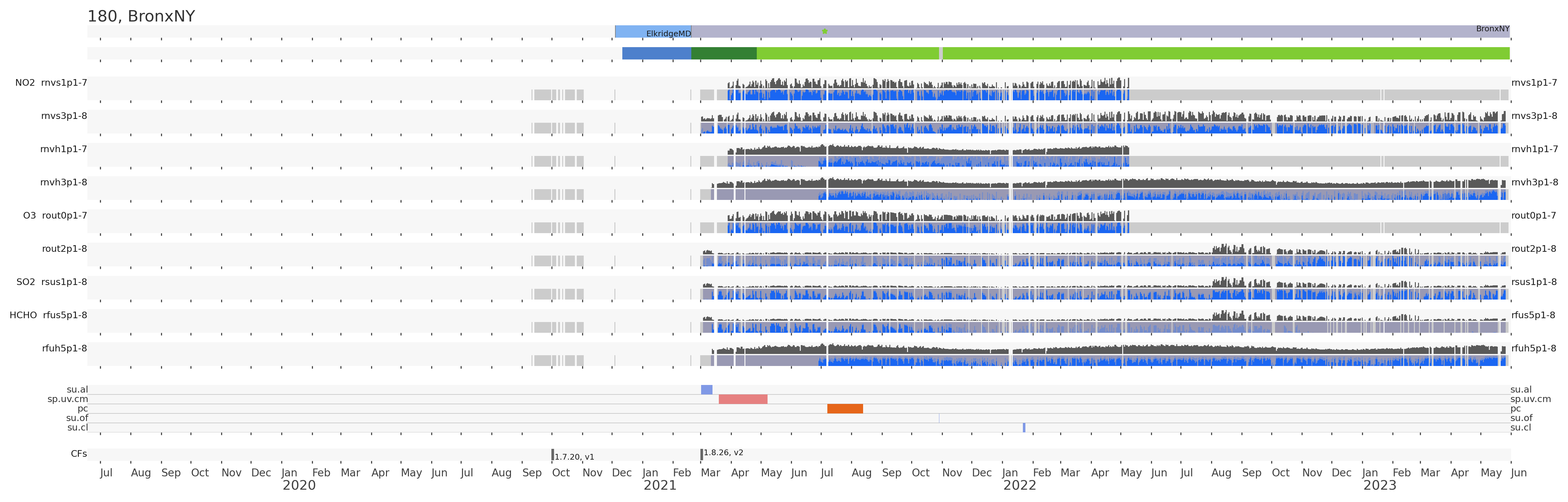
Task: Click the left O3 rout0p1-7 row label
Action: click(55, 215)
